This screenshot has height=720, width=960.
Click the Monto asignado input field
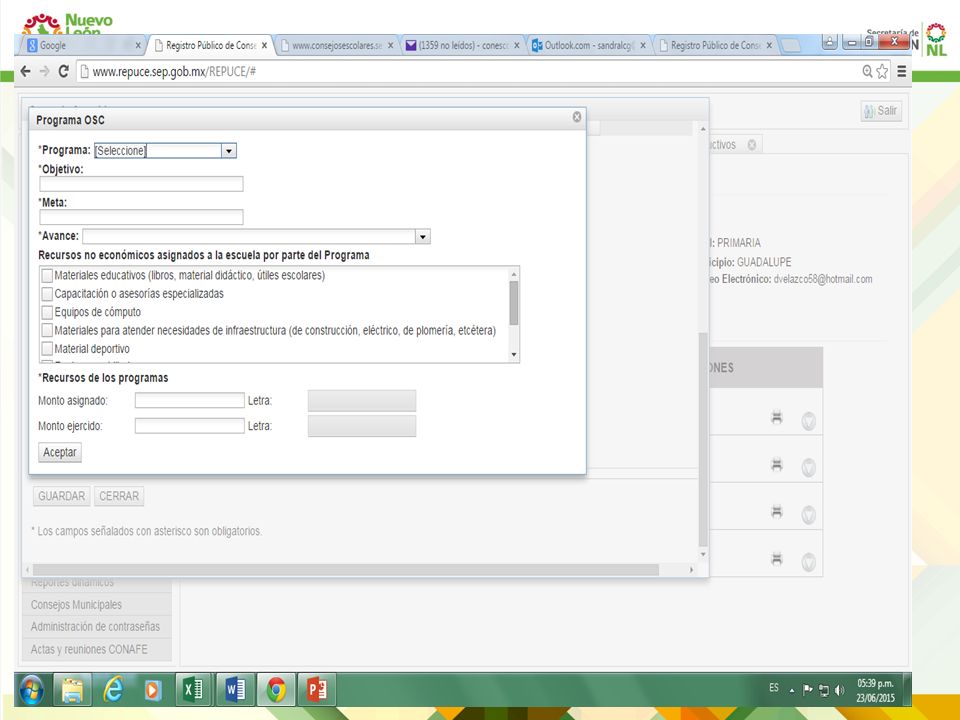(x=190, y=400)
